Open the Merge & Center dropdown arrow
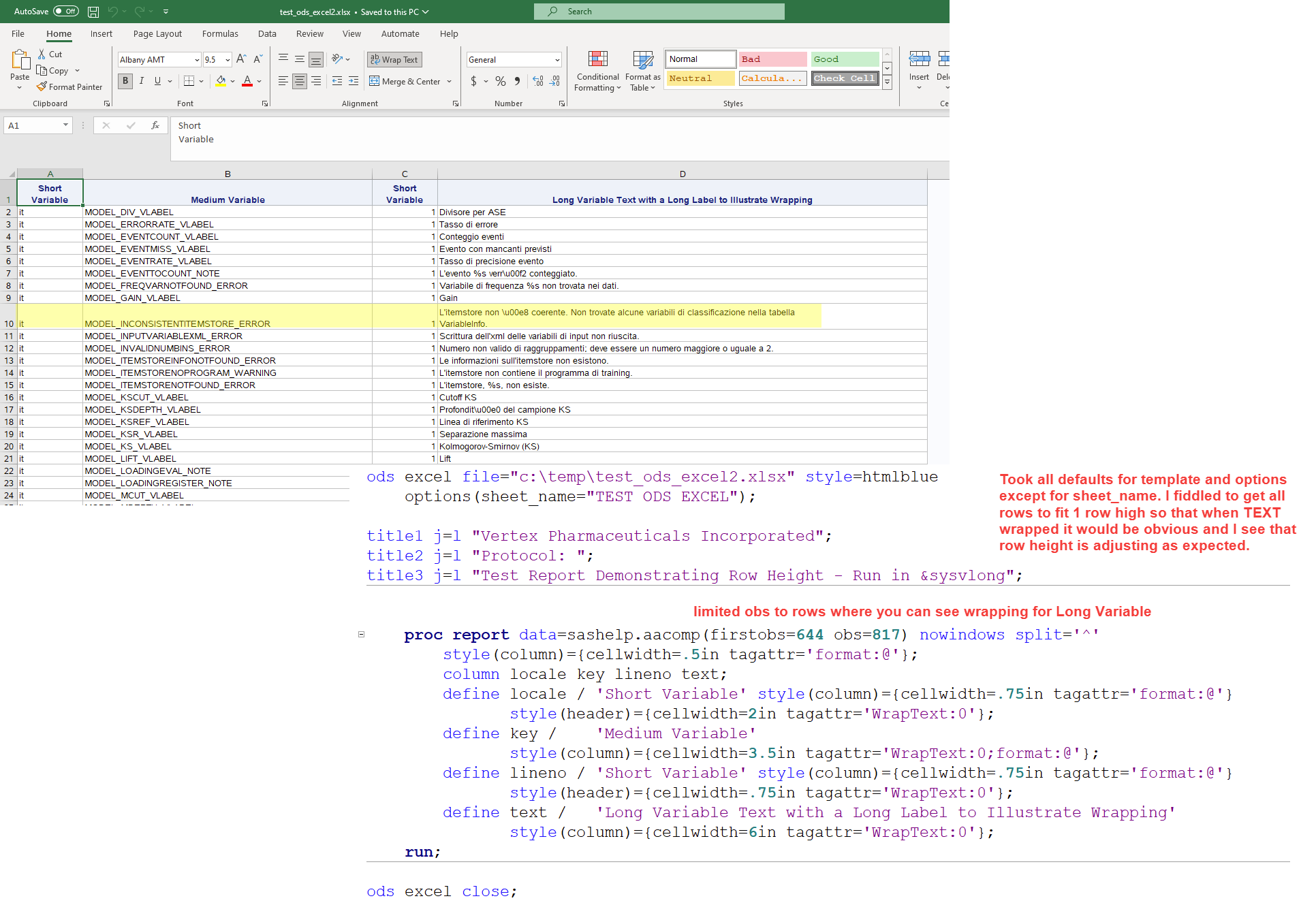Viewport: 1316px width, 905px height. [x=450, y=82]
